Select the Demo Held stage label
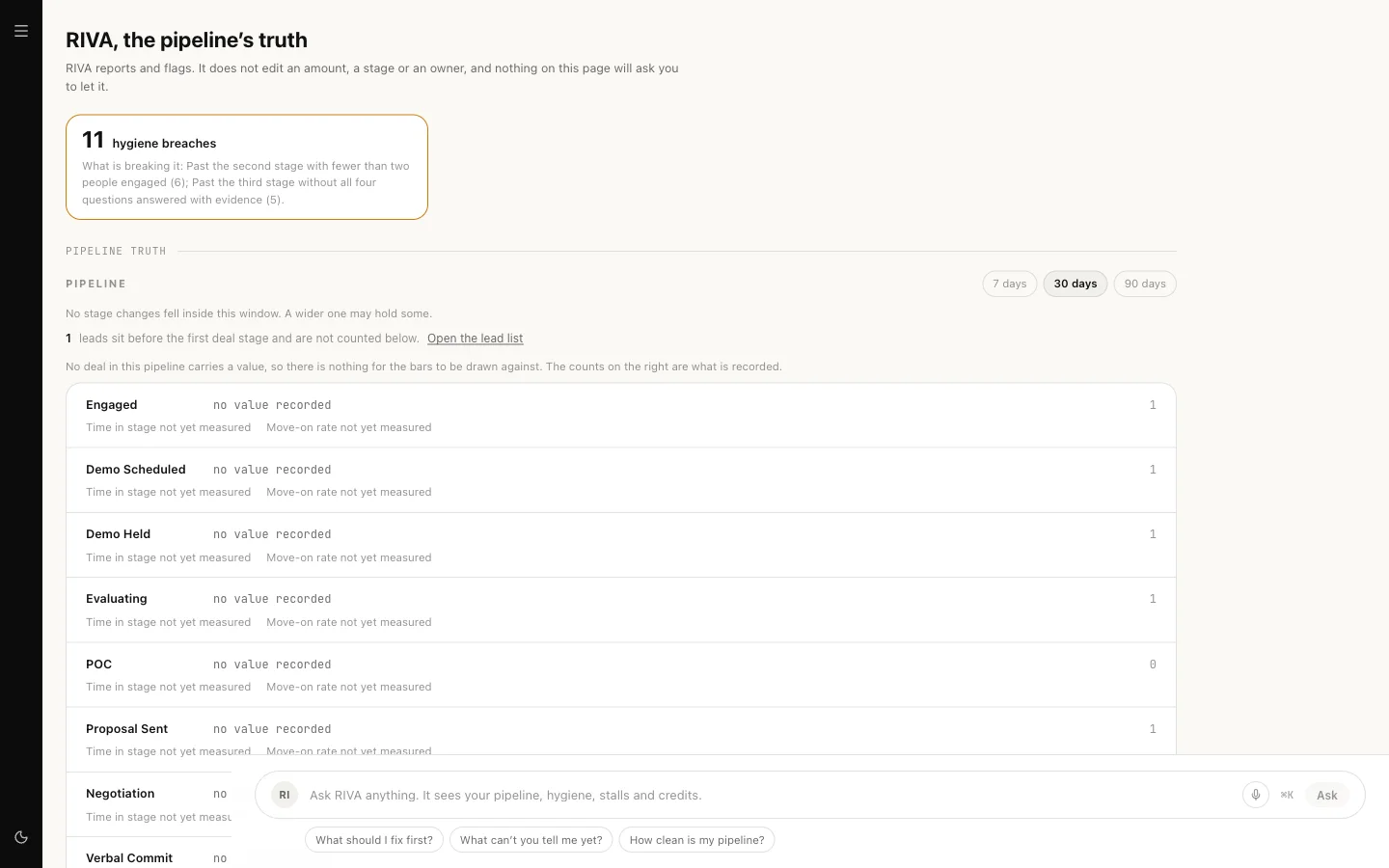 point(119,534)
